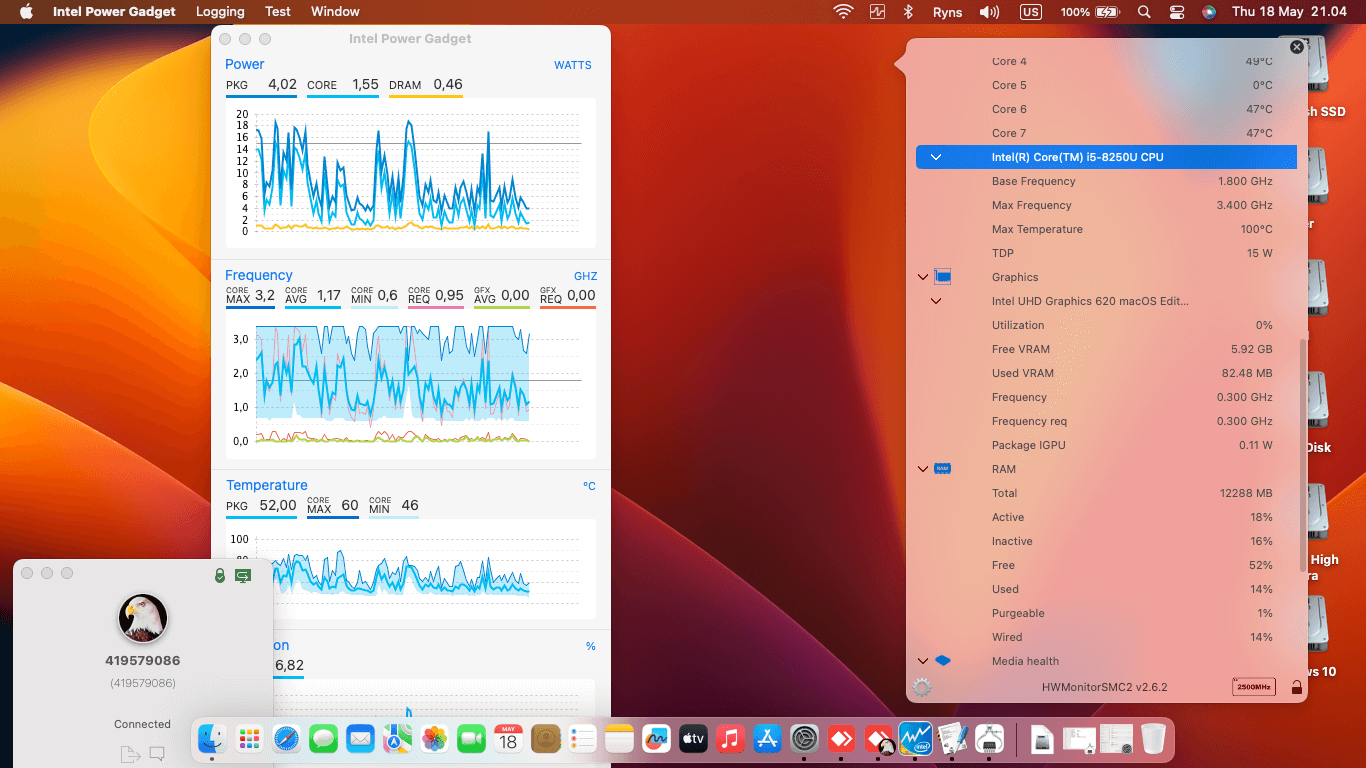
Task: Click the padlock icon in HWMonitorSMC2 footer
Action: coord(1296,687)
